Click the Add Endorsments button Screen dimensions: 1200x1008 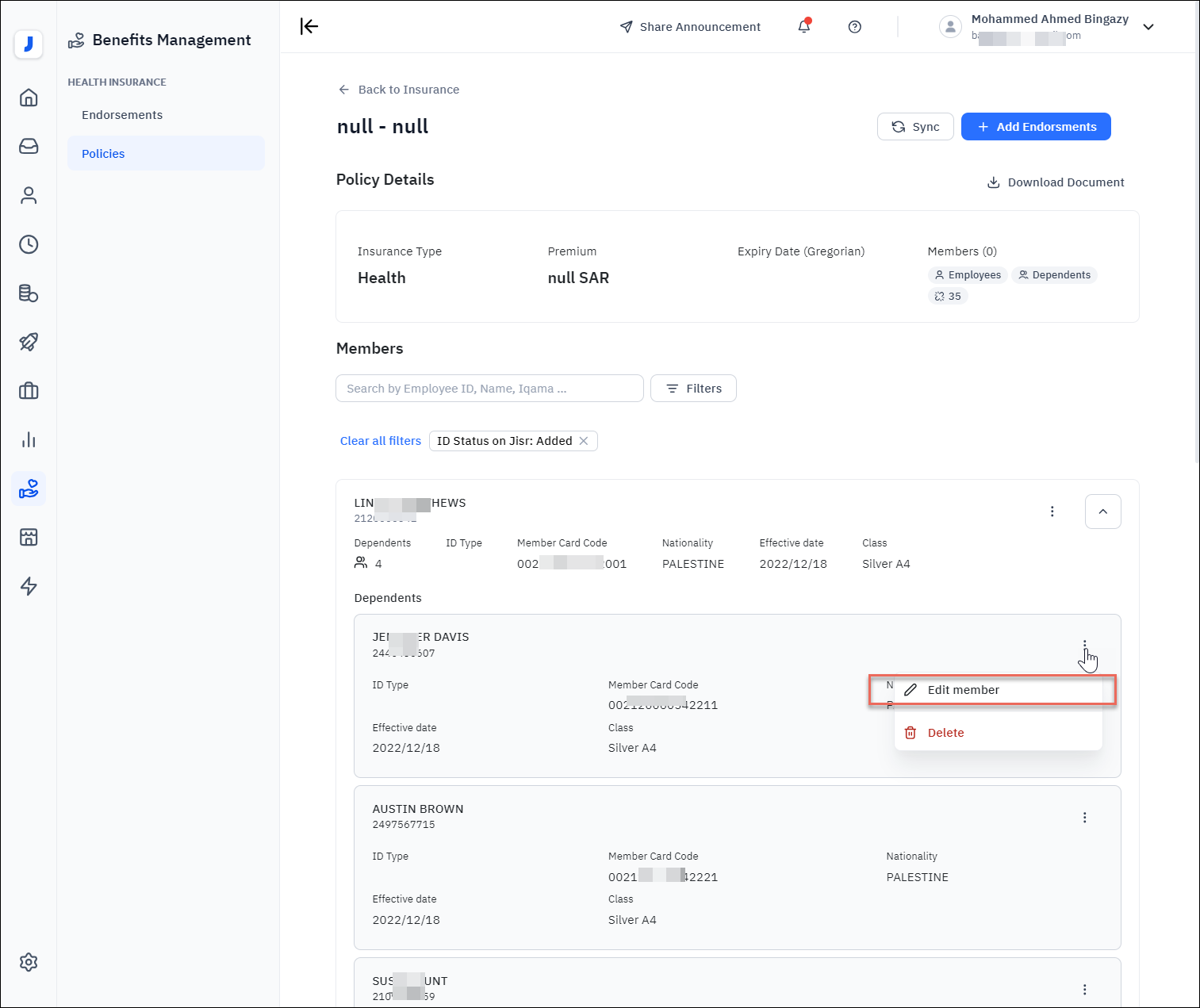point(1036,127)
